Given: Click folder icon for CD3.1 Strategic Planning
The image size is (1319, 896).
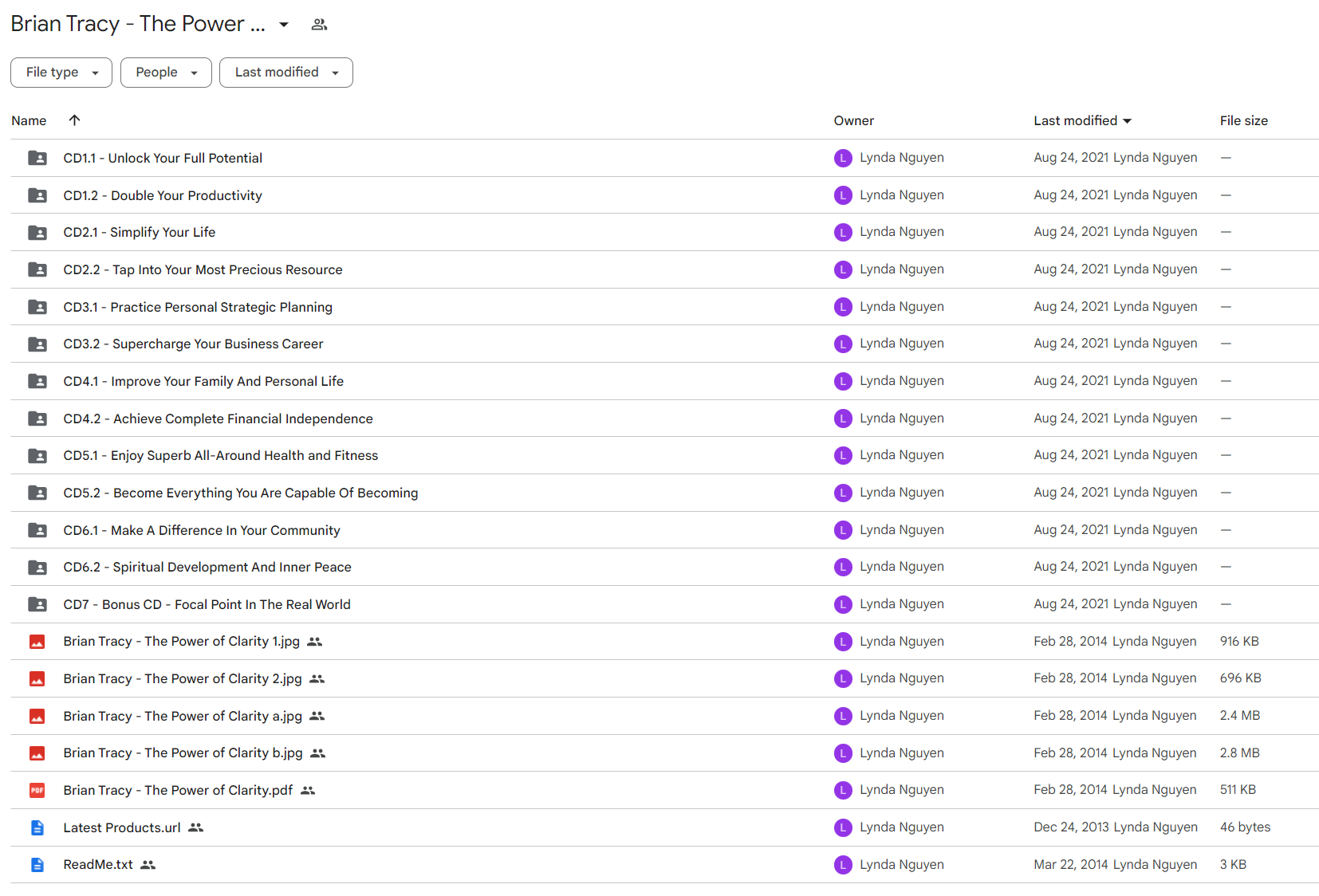Looking at the screenshot, I should [x=37, y=307].
